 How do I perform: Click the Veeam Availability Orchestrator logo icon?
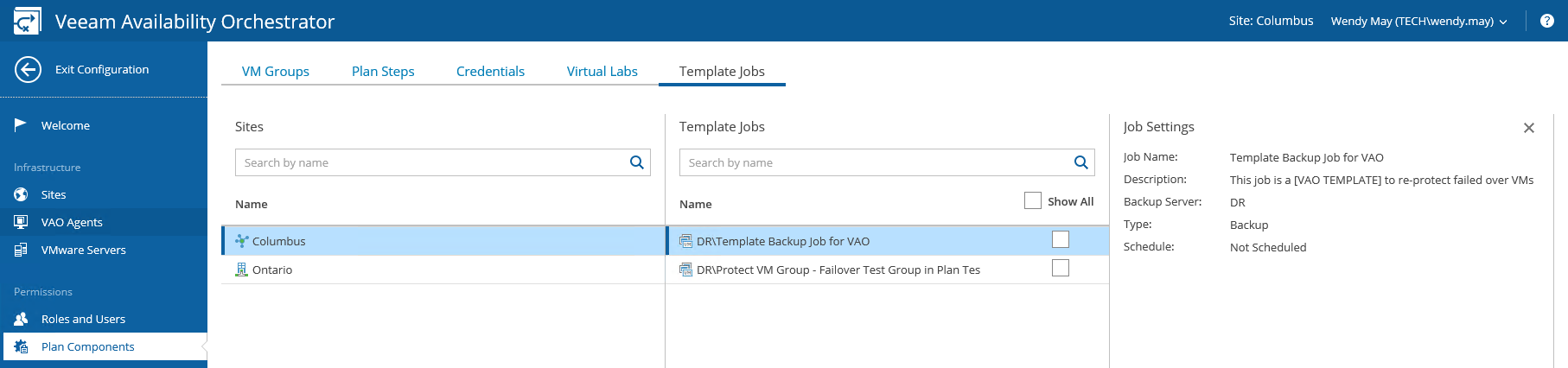[27, 21]
